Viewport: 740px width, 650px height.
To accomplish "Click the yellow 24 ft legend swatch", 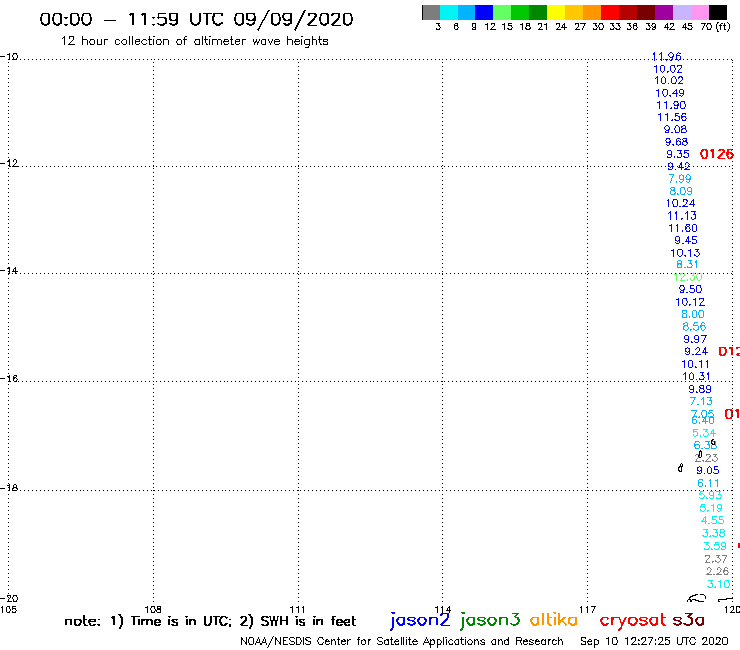I will point(556,12).
